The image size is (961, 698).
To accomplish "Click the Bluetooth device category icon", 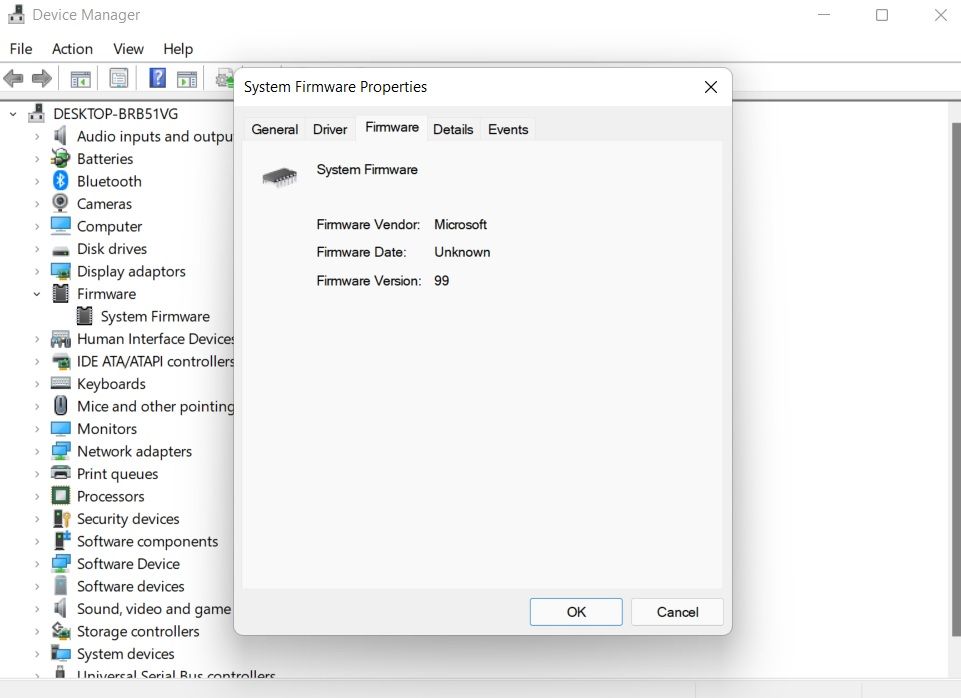I will [61, 181].
